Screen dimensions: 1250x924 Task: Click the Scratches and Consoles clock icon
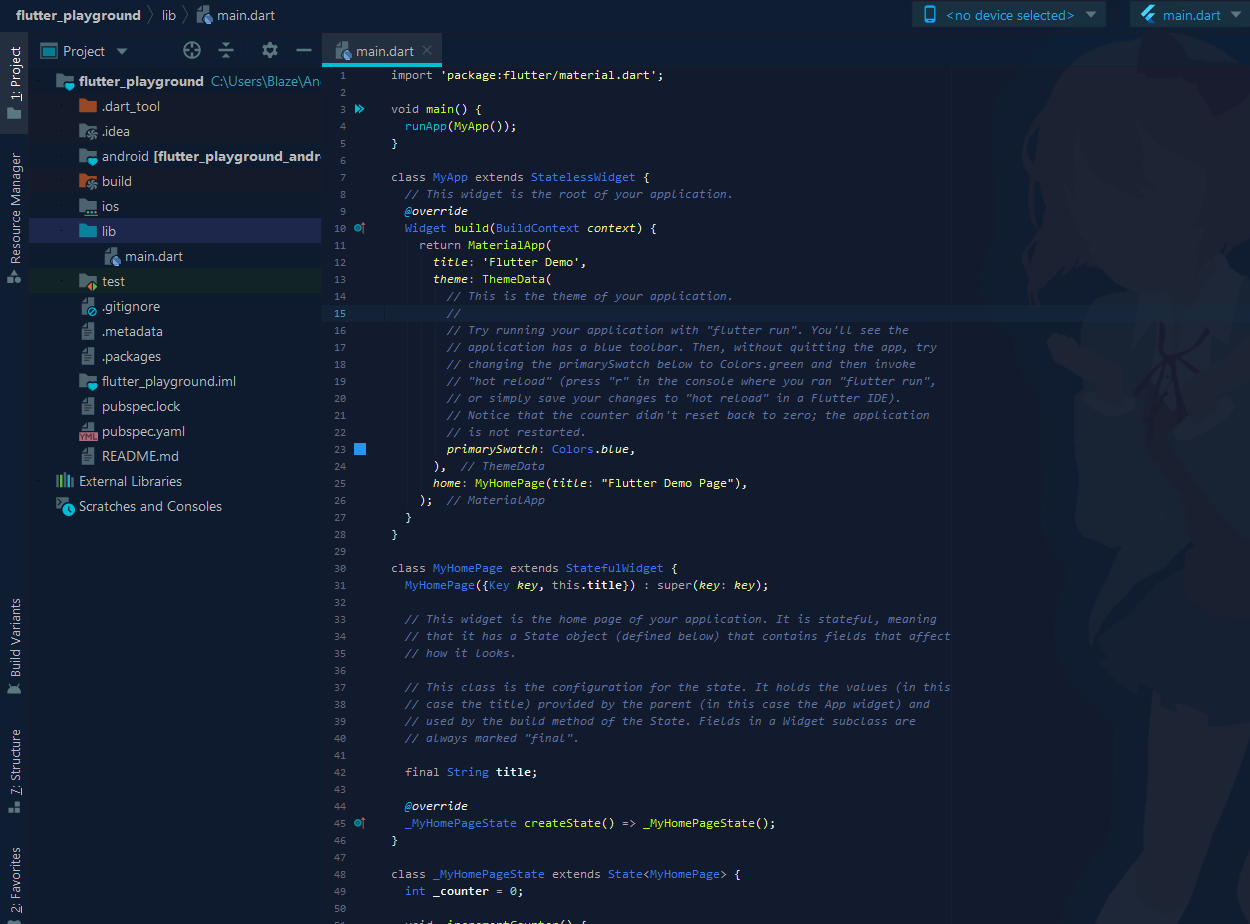pos(65,507)
